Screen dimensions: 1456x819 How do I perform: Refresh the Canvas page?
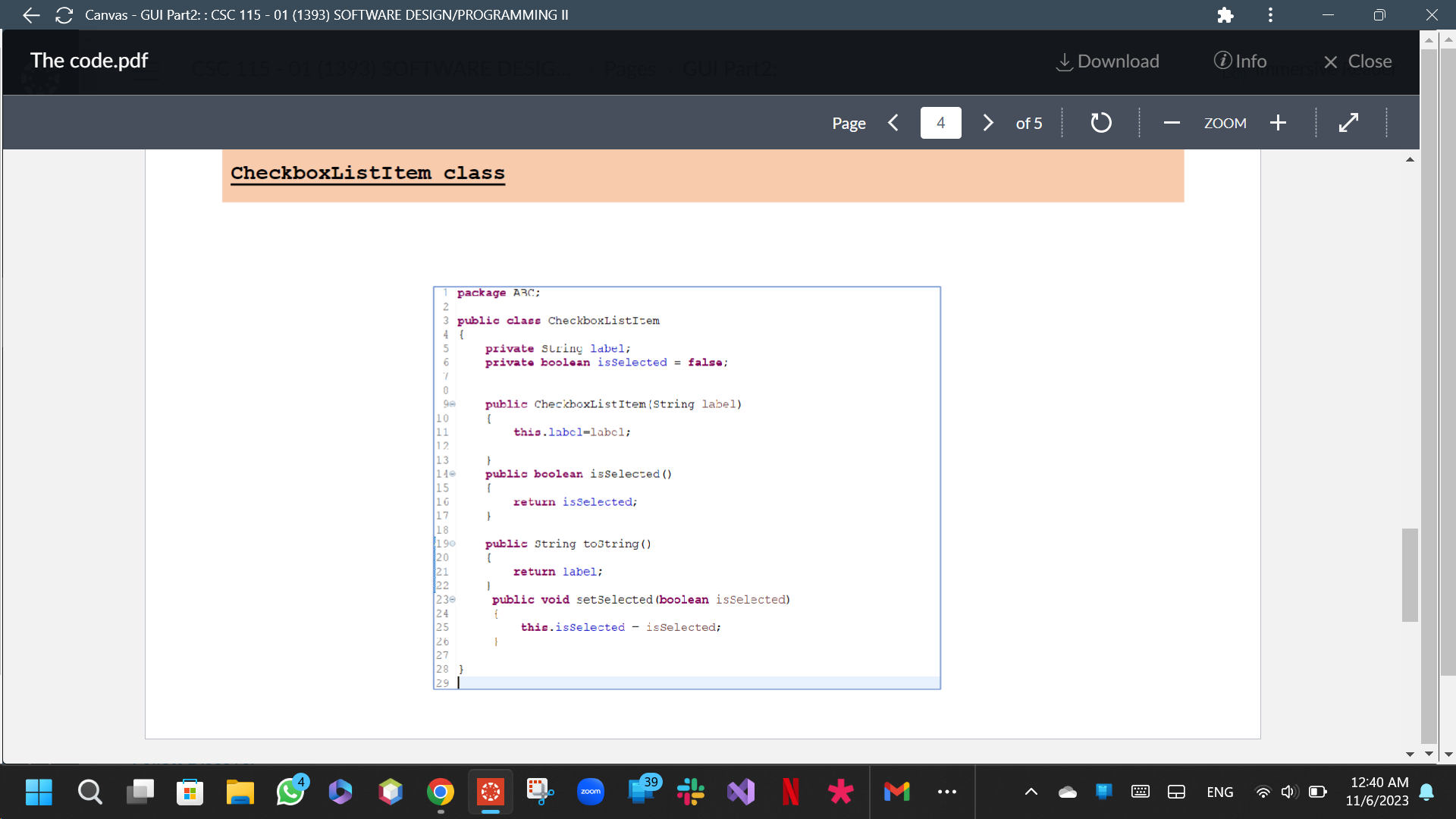point(64,14)
